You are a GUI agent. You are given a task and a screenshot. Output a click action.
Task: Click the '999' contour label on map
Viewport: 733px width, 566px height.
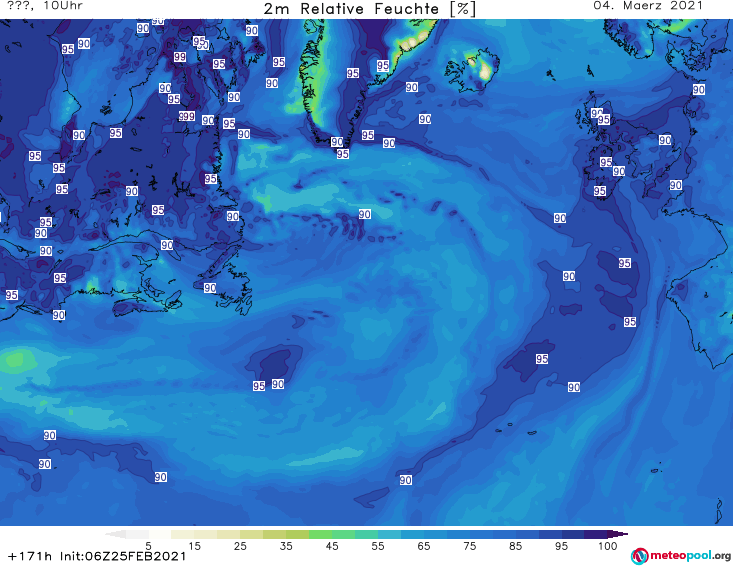coord(187,116)
